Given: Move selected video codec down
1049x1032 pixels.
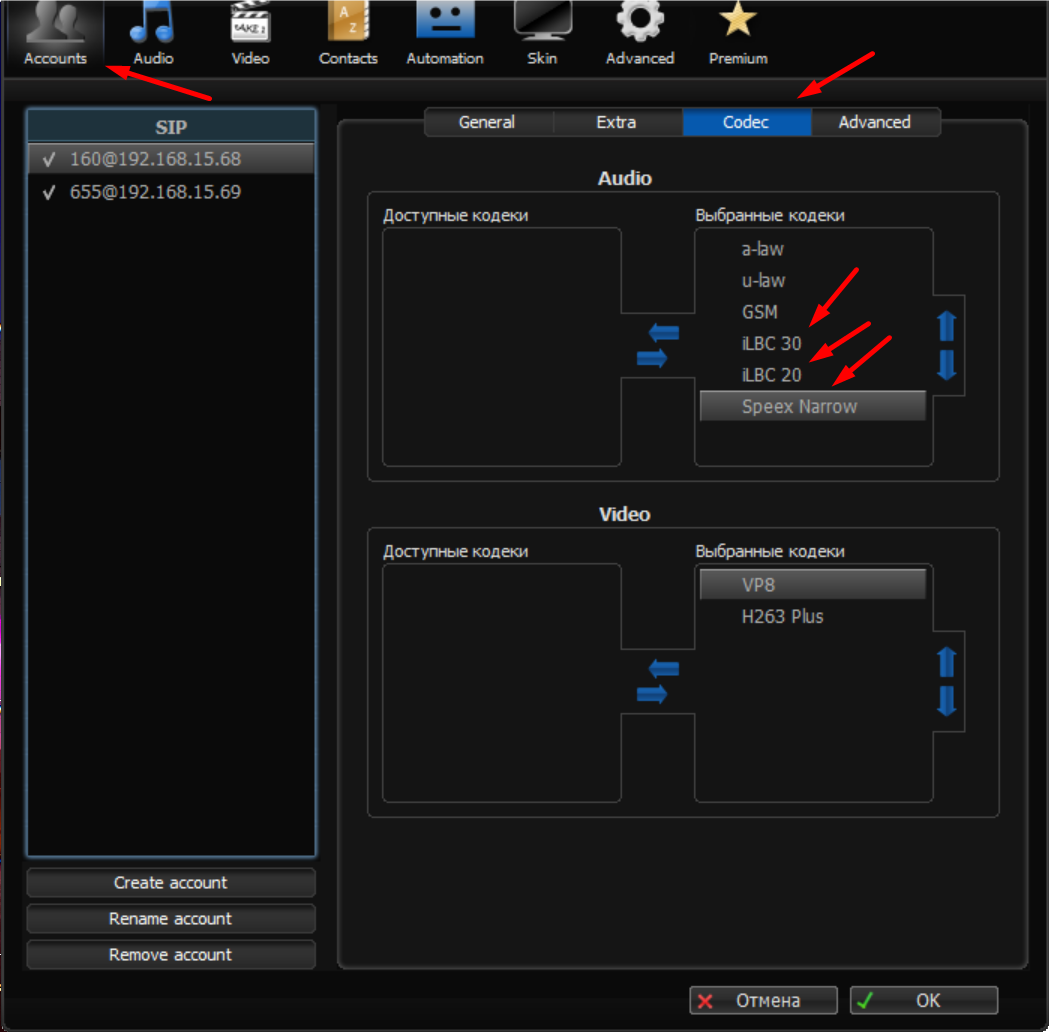Looking at the screenshot, I should [947, 700].
